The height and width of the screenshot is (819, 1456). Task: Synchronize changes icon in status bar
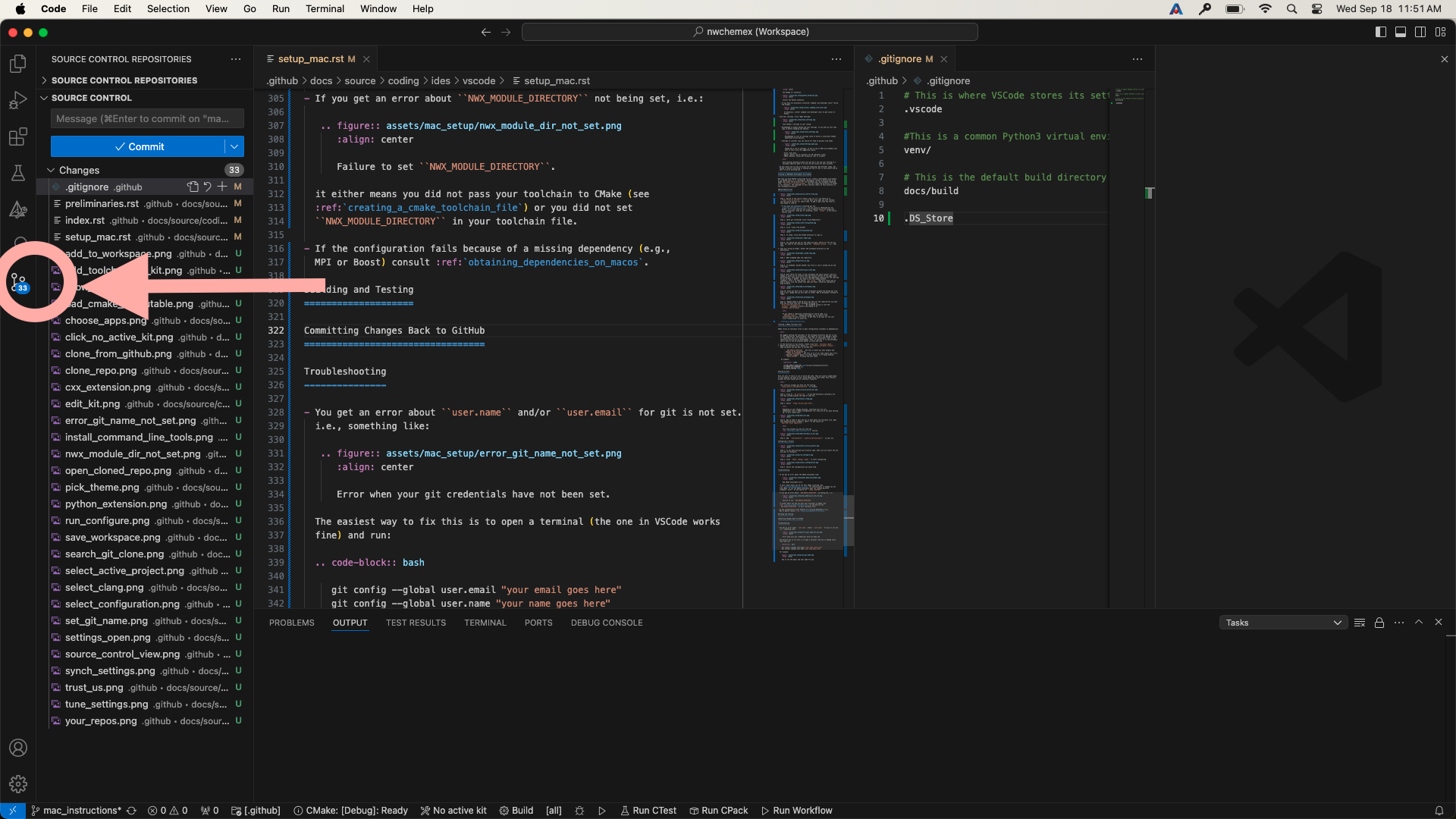pos(132,811)
